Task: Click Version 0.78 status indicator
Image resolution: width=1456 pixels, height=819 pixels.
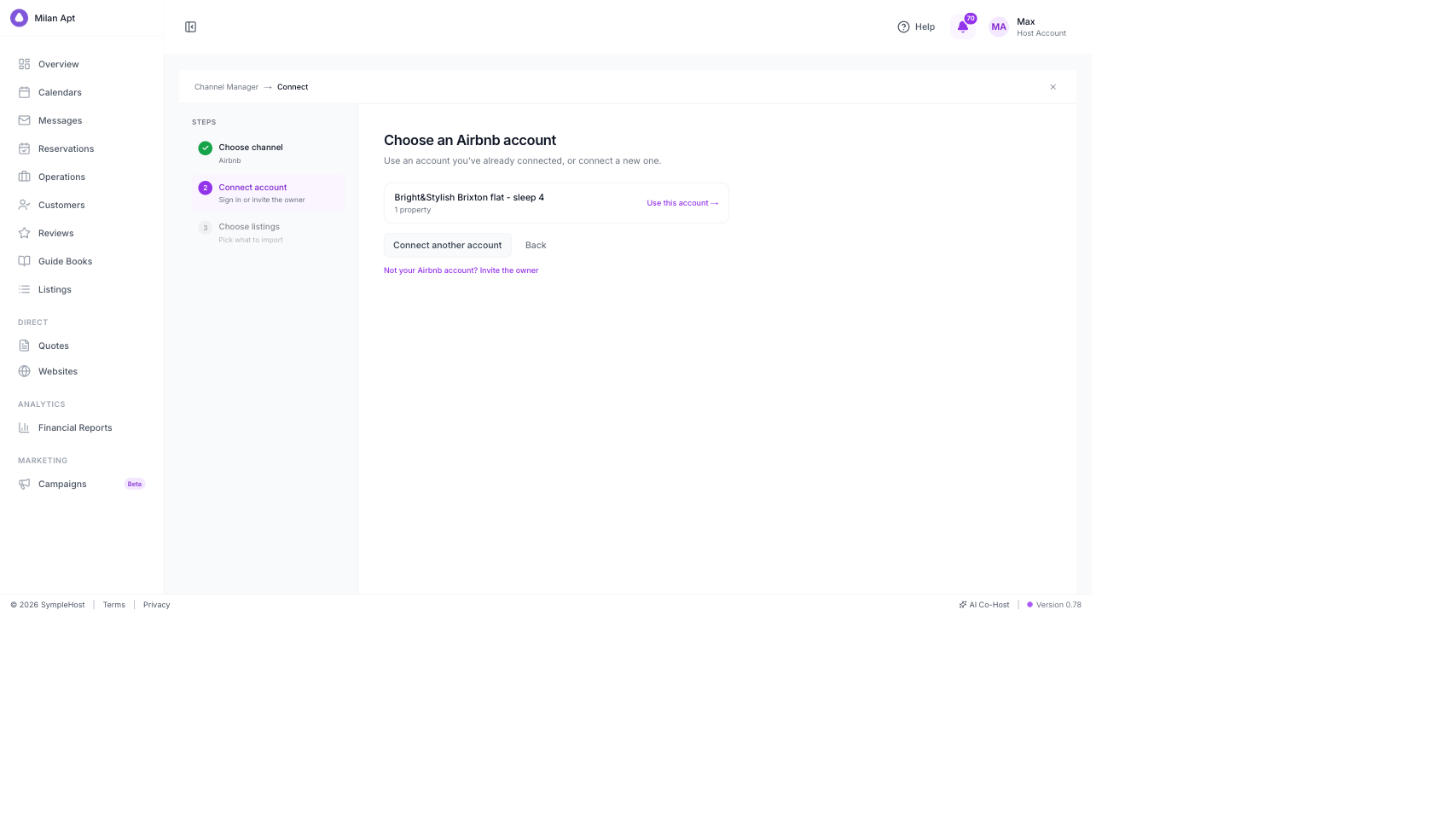Action: click(1054, 605)
